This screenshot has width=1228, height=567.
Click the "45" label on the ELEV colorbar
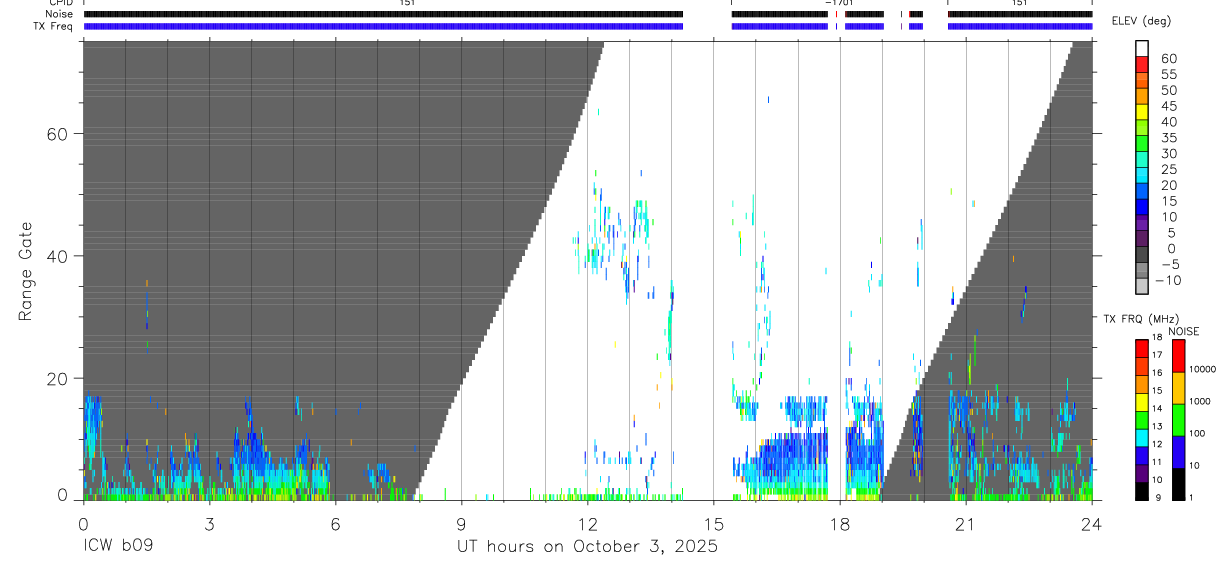pos(1168,106)
